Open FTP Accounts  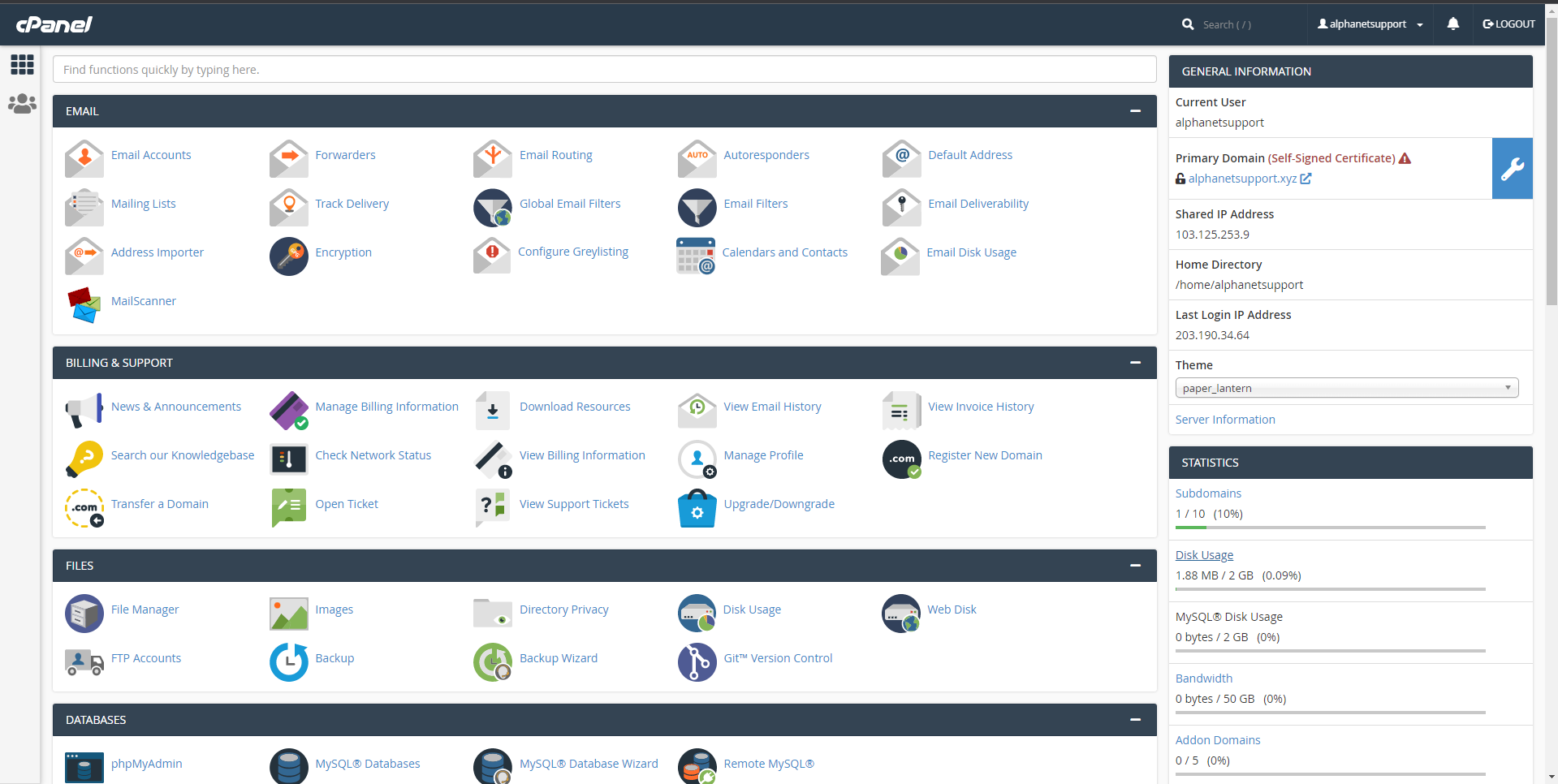(146, 658)
